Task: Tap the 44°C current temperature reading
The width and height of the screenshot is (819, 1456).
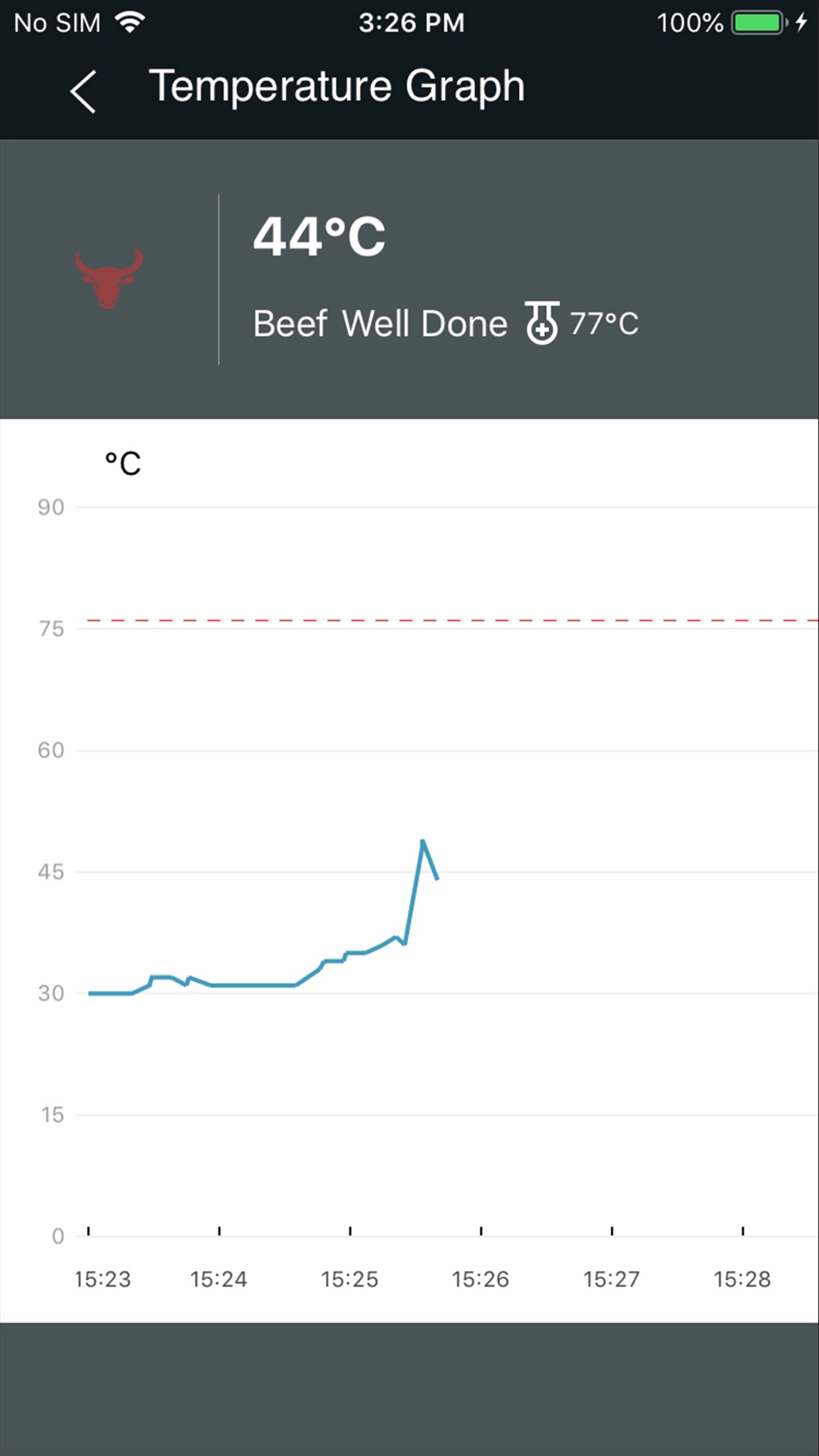Action: 319,237
